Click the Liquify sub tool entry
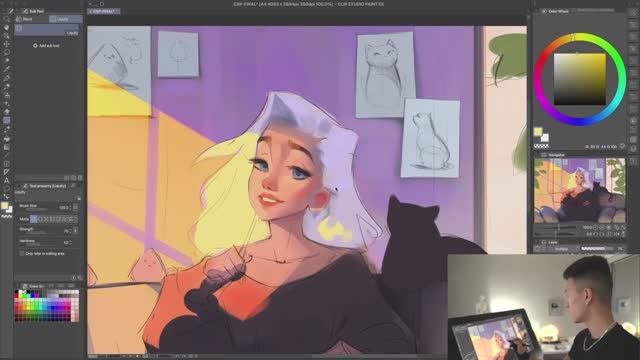 (47, 30)
